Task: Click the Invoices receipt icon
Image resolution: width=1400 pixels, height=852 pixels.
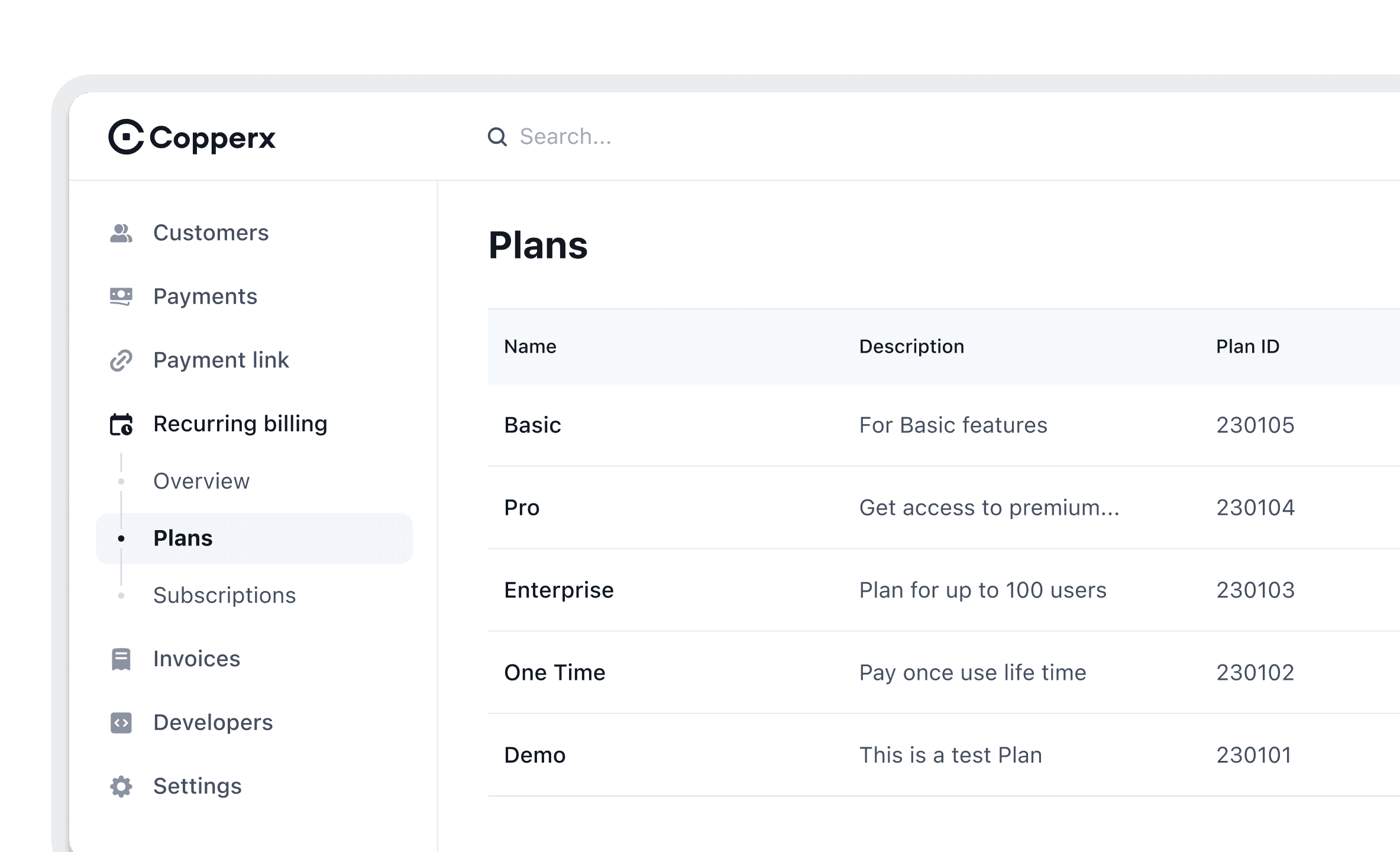Action: [121, 659]
